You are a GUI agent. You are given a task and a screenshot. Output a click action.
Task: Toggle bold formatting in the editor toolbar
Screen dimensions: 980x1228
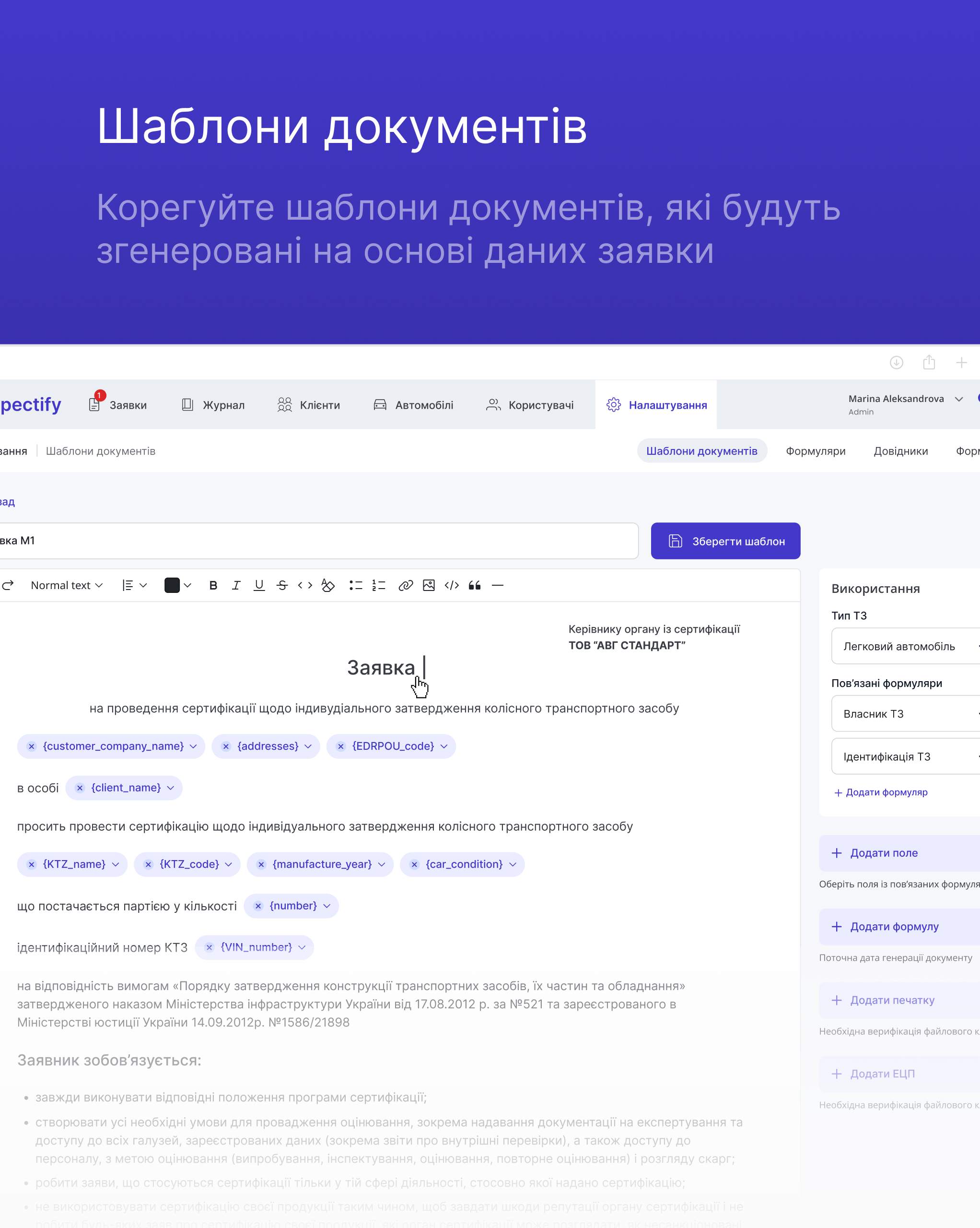pyautogui.click(x=213, y=586)
